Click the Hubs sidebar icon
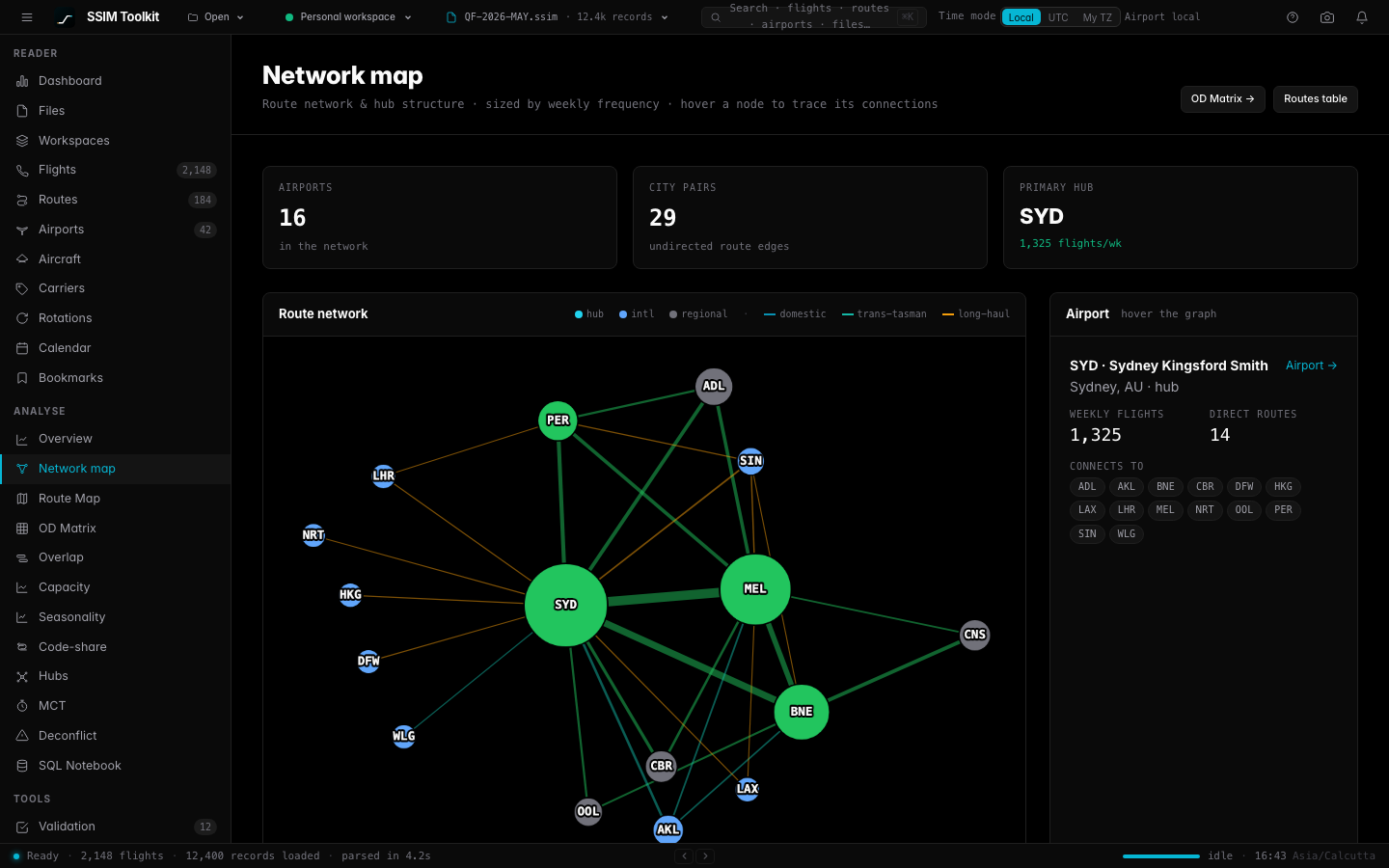 point(22,676)
